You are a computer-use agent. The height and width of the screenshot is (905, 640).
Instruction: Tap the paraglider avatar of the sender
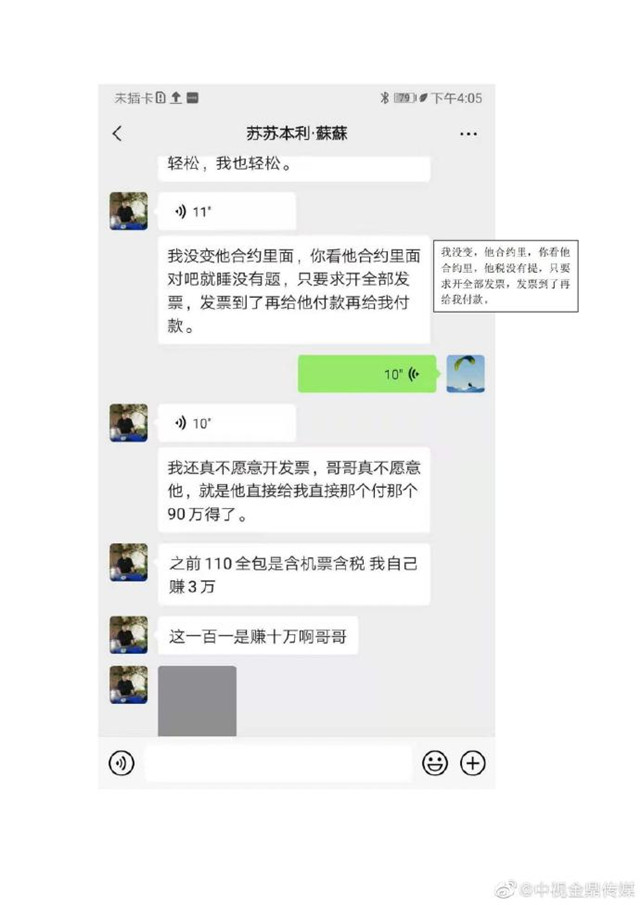coord(466,374)
